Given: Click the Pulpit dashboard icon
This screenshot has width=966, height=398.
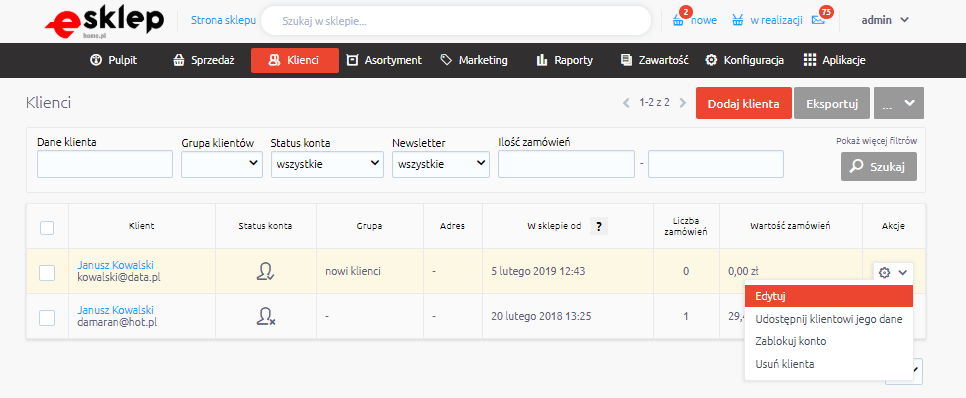Looking at the screenshot, I should click(x=95, y=60).
